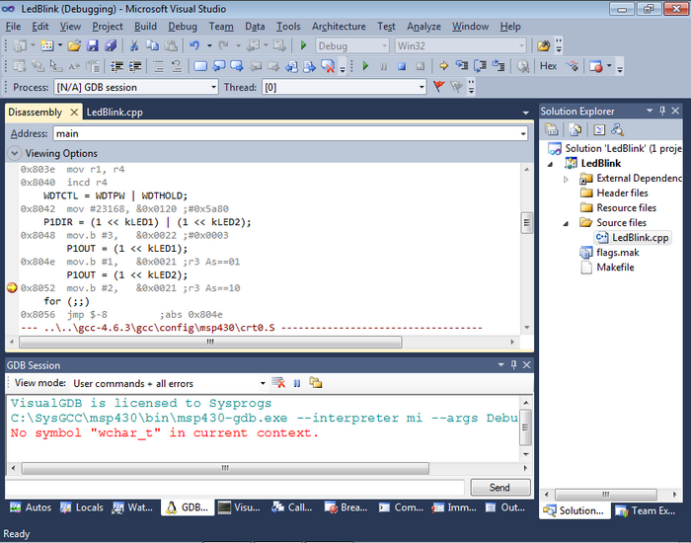The height and width of the screenshot is (543, 691).
Task: Increase line indent
Action: tap(135, 66)
